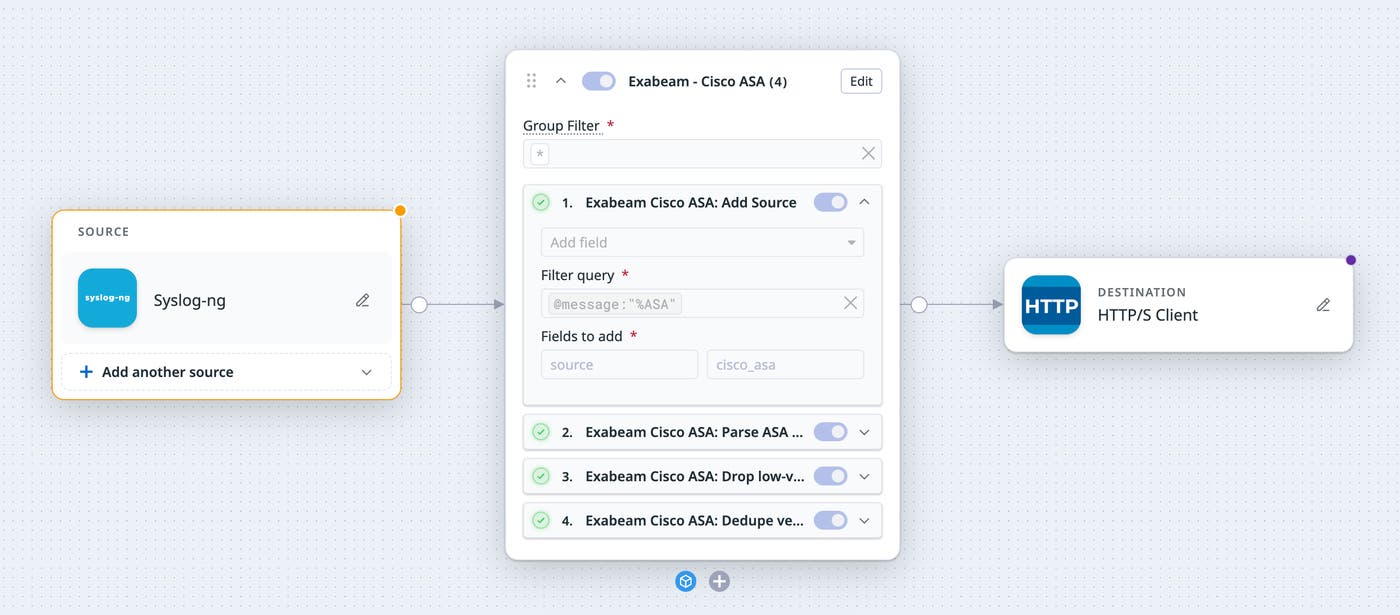Collapse the Exabeam Cisco ASA group chevron
This screenshot has height=615, width=1400.
(x=560, y=81)
